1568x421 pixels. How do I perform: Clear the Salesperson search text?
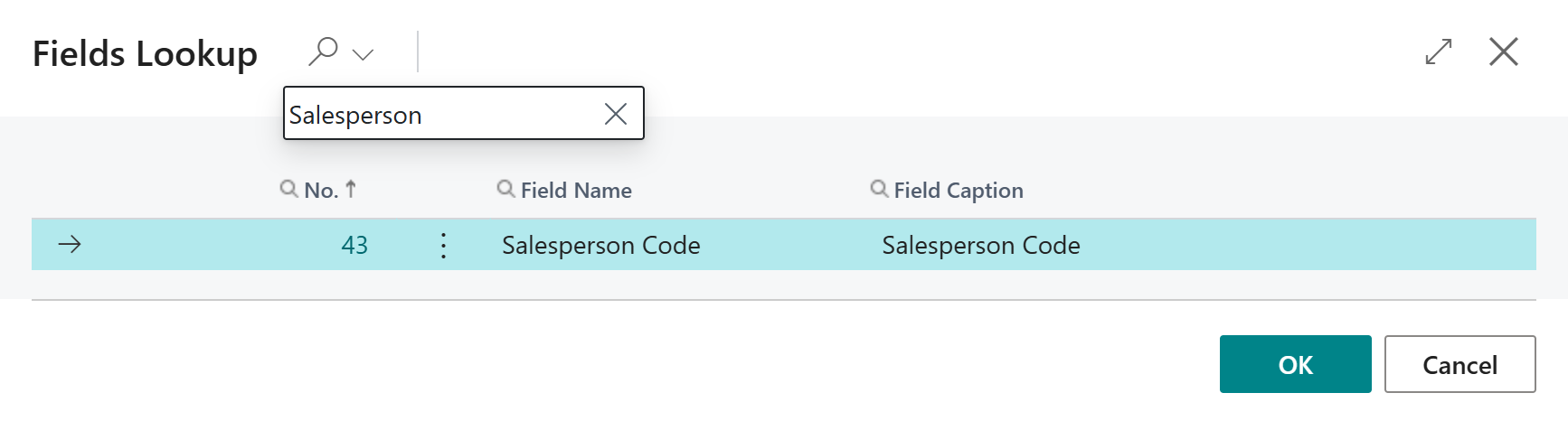point(616,114)
